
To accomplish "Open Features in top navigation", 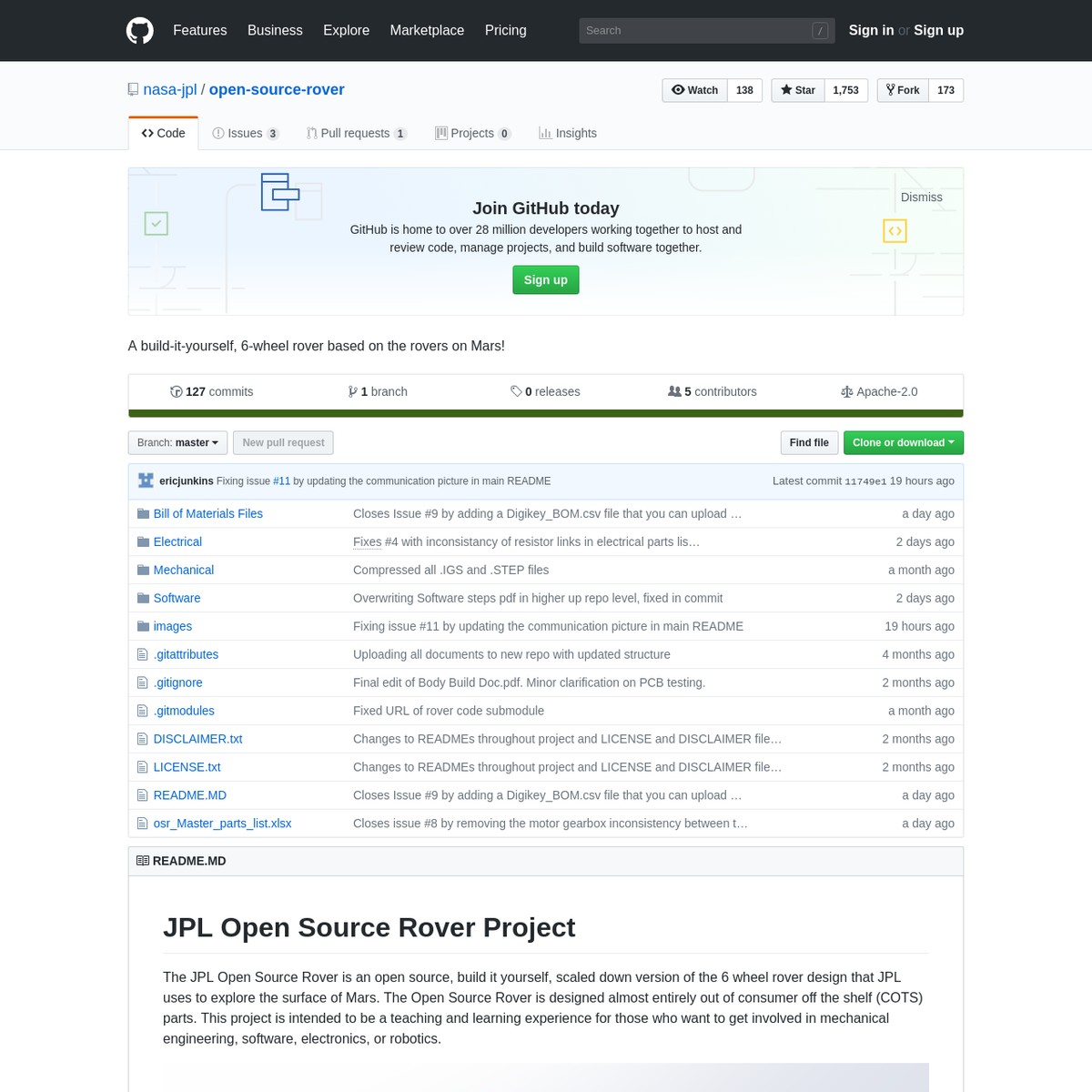I will (x=200, y=30).
